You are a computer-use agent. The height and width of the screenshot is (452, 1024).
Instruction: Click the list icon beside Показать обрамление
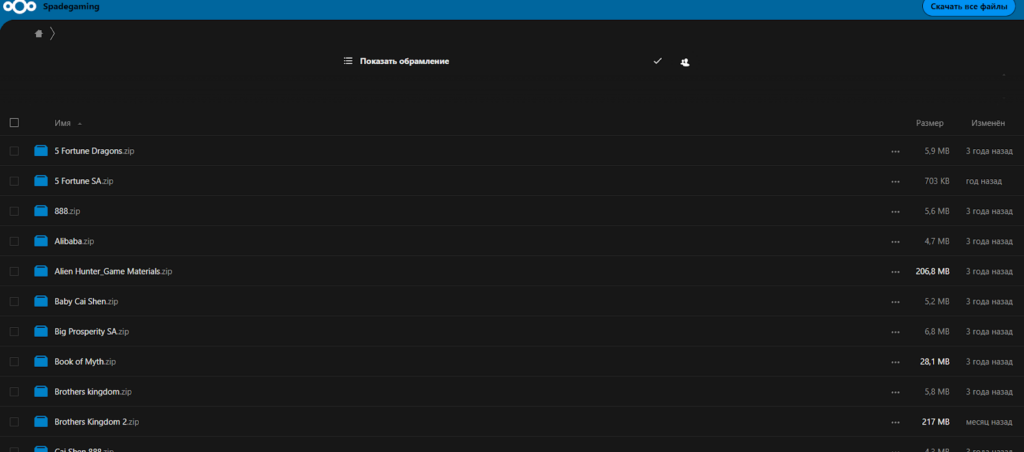(x=348, y=61)
